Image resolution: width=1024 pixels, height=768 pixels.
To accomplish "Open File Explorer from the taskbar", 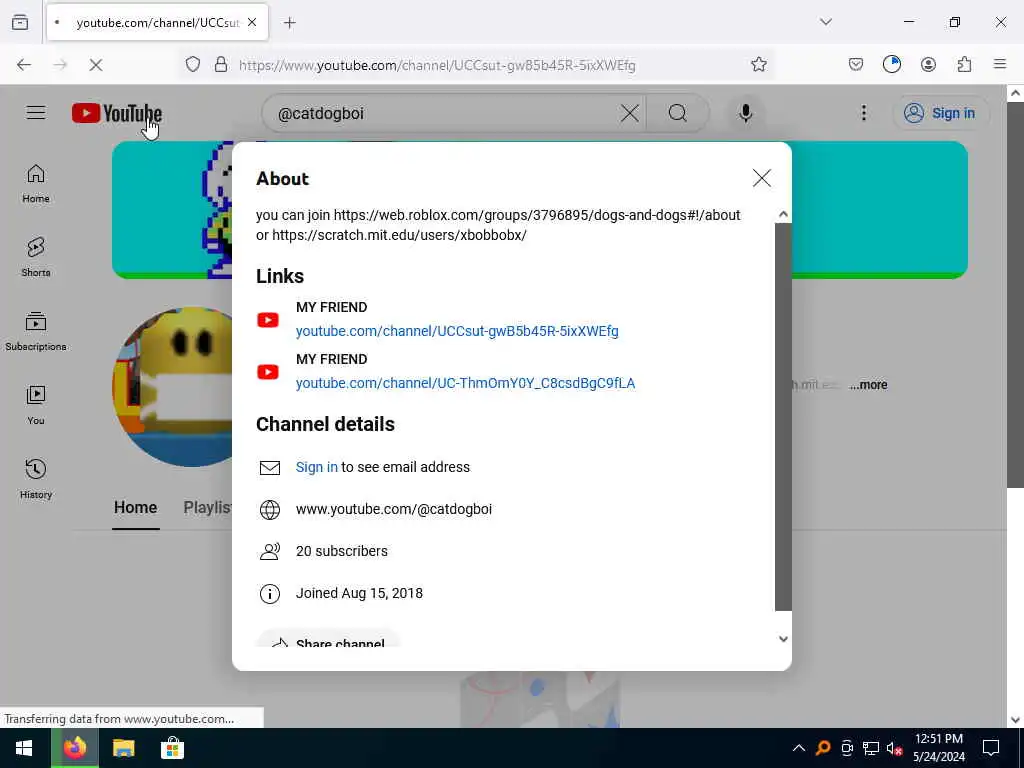I will pyautogui.click(x=123, y=748).
